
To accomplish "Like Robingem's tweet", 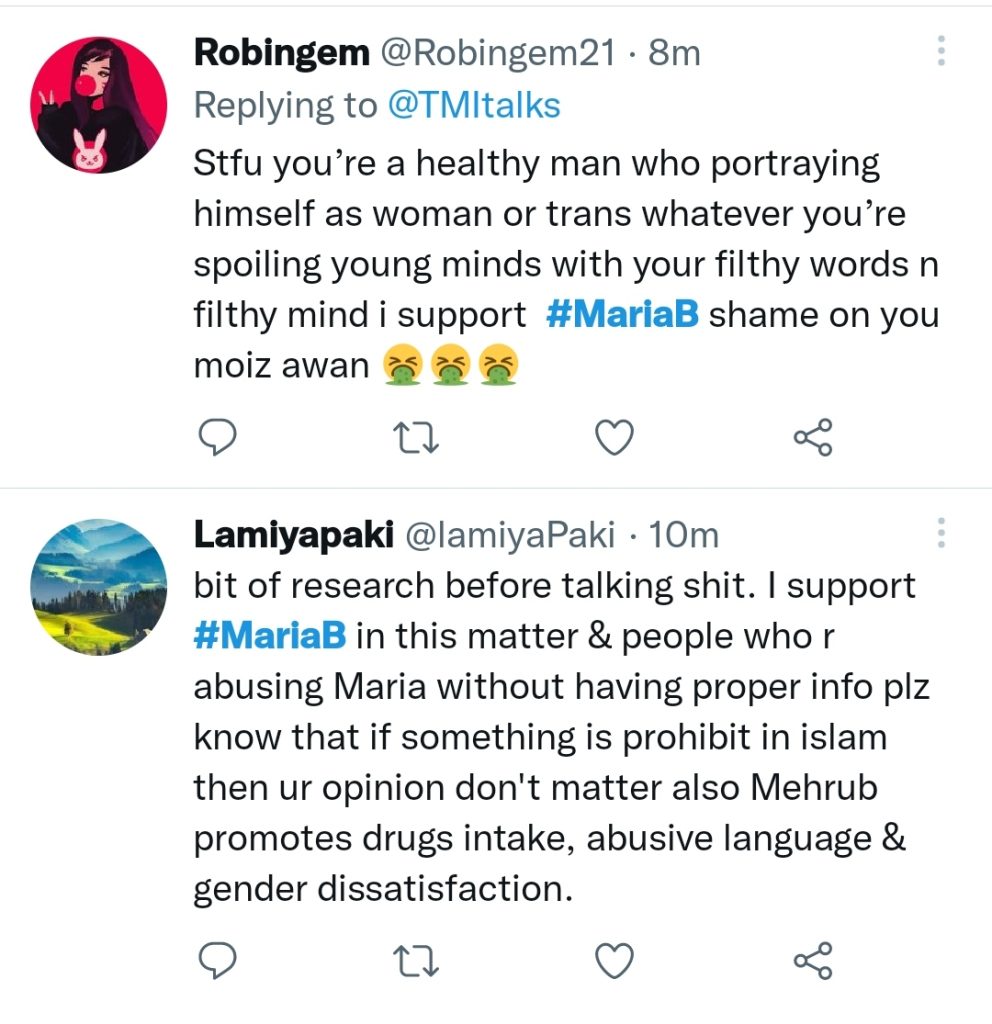I will [x=614, y=436].
